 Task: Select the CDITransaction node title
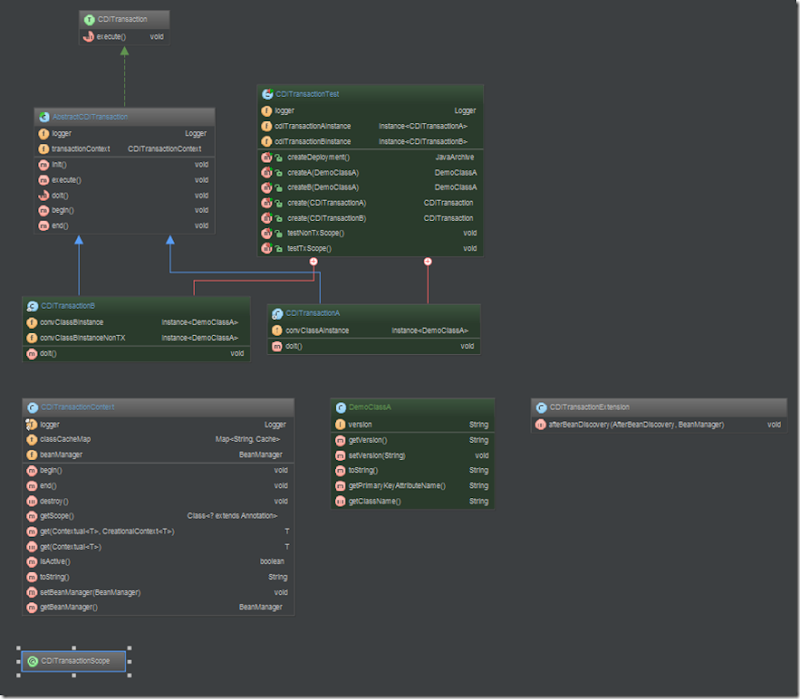[122, 19]
